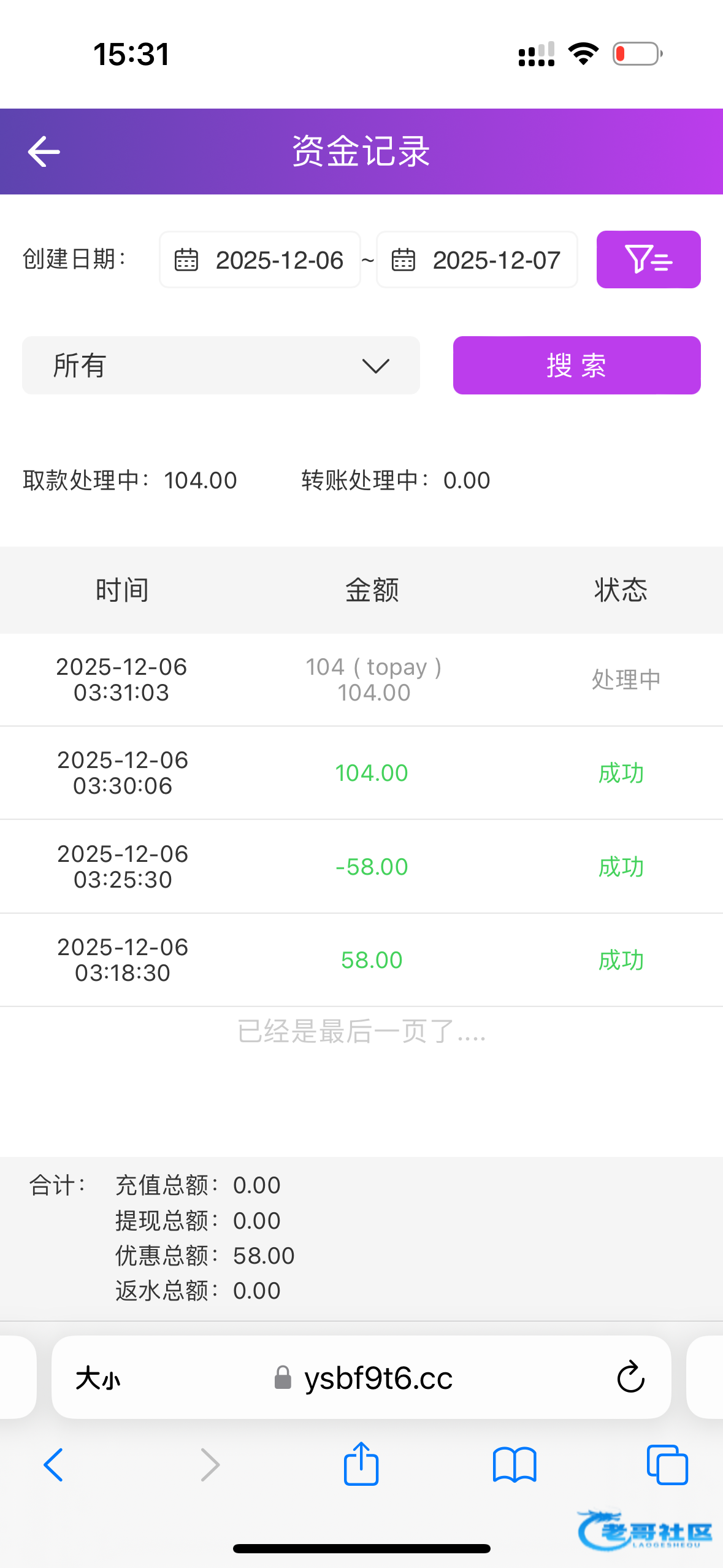Show all Safari tabs
Image resolution: width=723 pixels, height=1568 pixels.
667,1464
